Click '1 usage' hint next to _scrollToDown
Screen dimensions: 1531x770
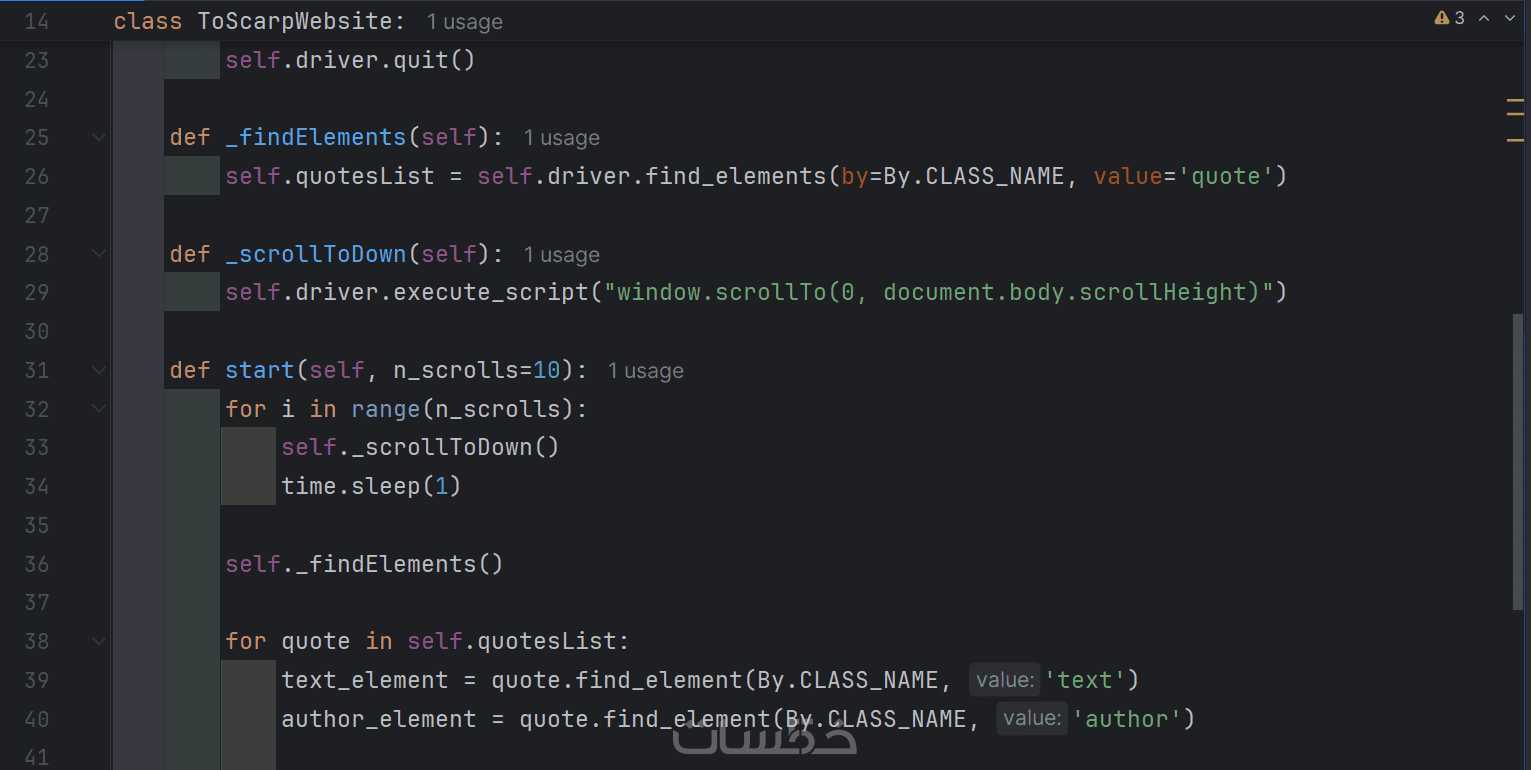click(561, 255)
